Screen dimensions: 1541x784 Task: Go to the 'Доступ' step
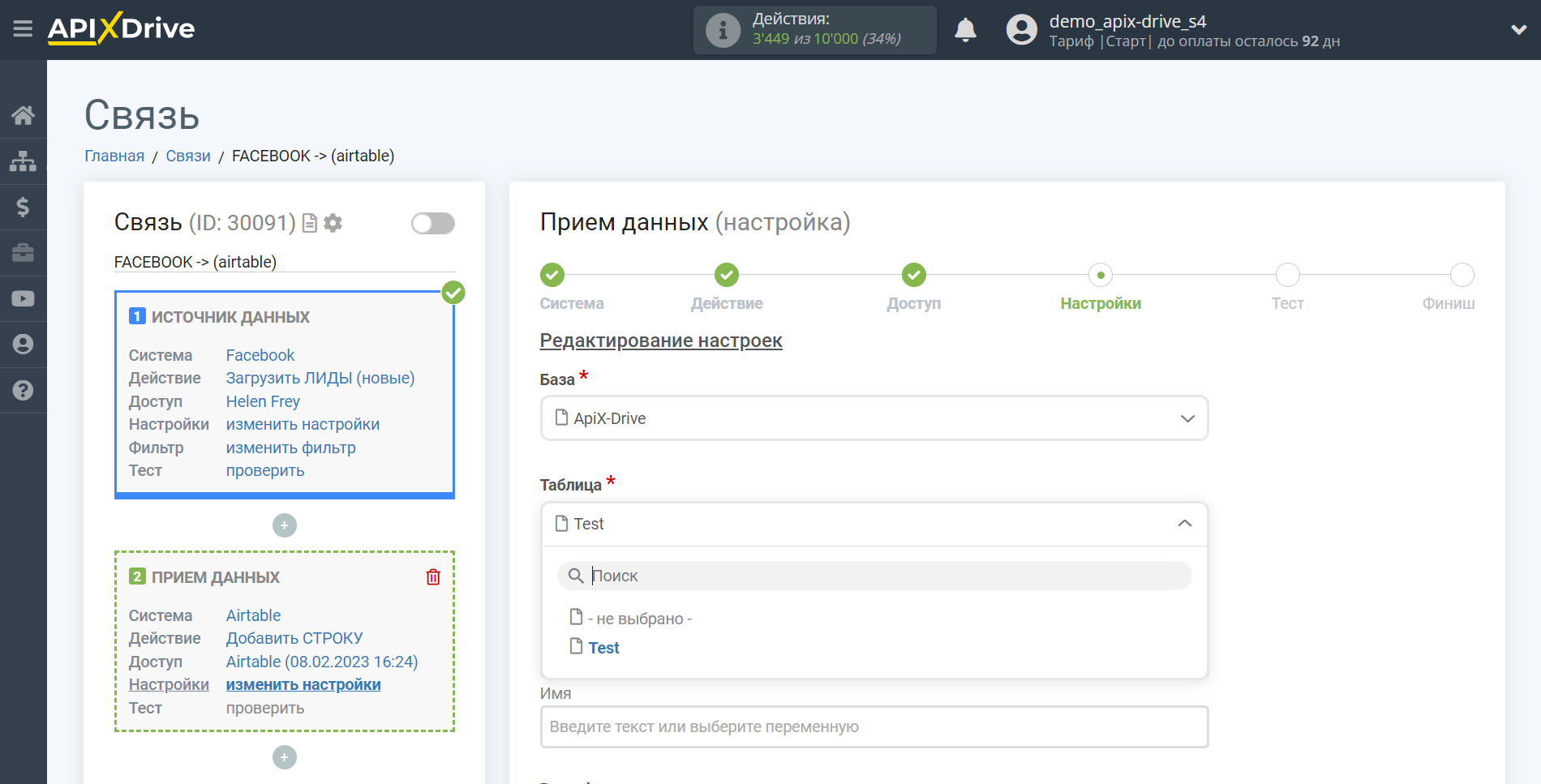pos(914,275)
